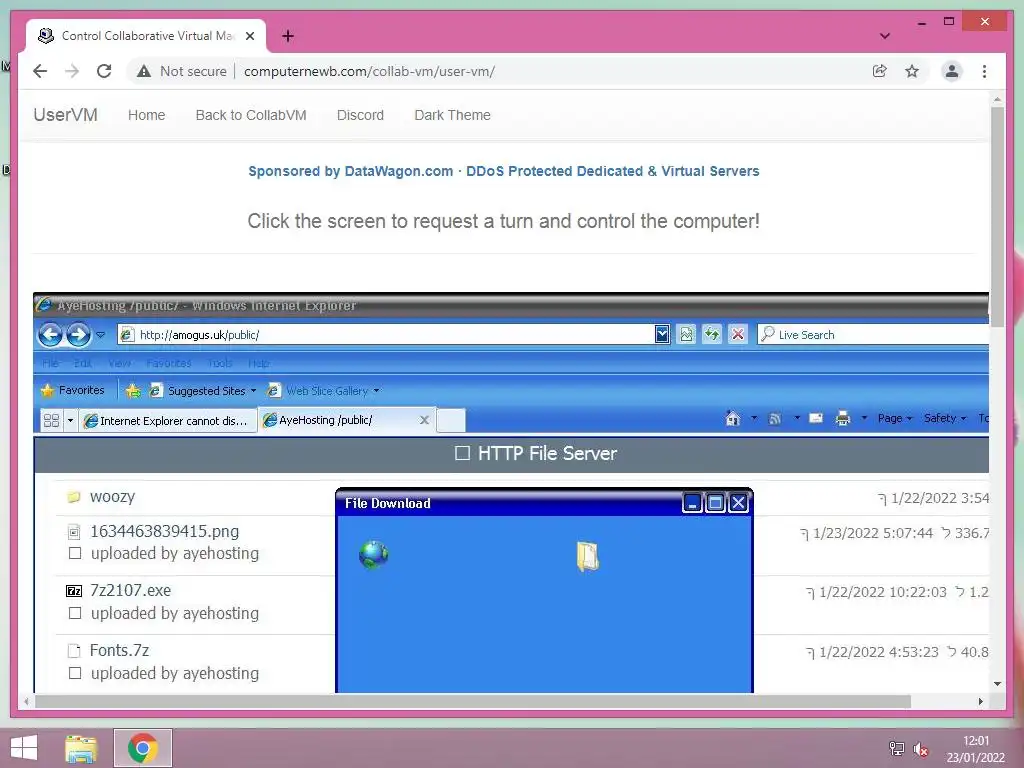Click the folder icon in File Download
Image resolution: width=1024 pixels, height=768 pixels.
click(587, 556)
